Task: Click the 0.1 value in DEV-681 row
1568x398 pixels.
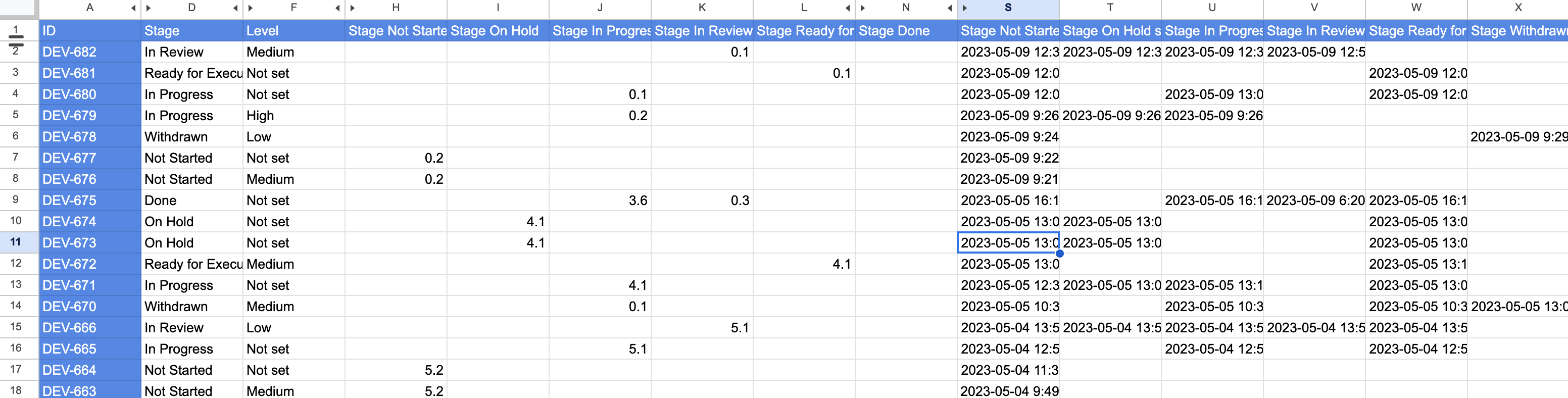Action: point(804,73)
